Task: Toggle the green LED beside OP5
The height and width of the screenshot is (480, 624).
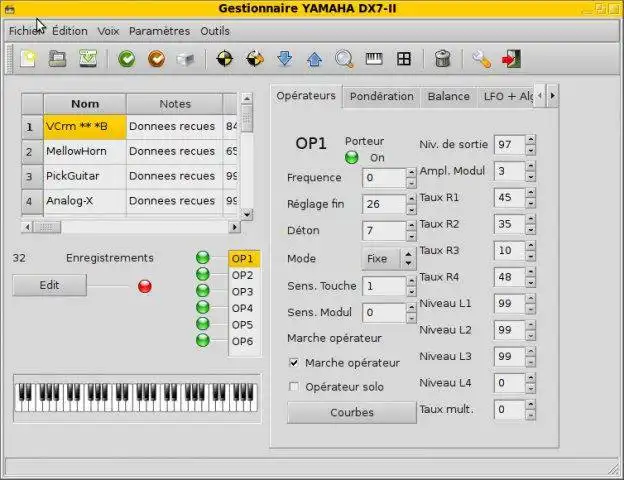Action: click(x=203, y=324)
